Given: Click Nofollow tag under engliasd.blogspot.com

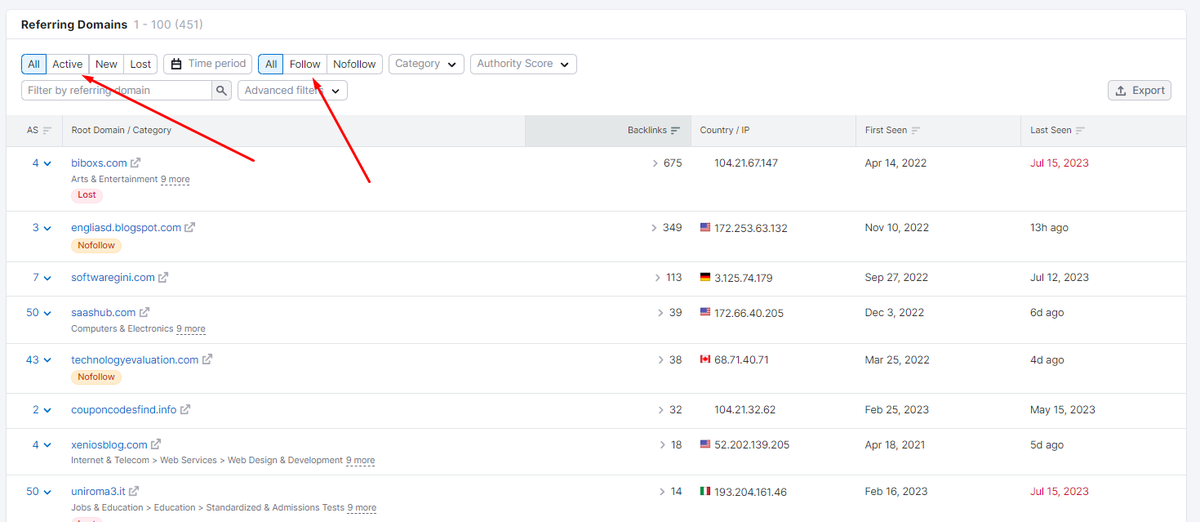Looking at the screenshot, I should tap(96, 245).
